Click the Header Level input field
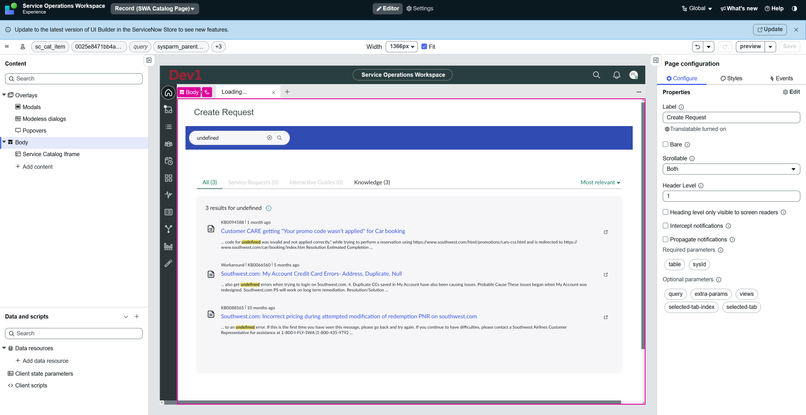Screen dimensions: 806x415 coord(731,196)
